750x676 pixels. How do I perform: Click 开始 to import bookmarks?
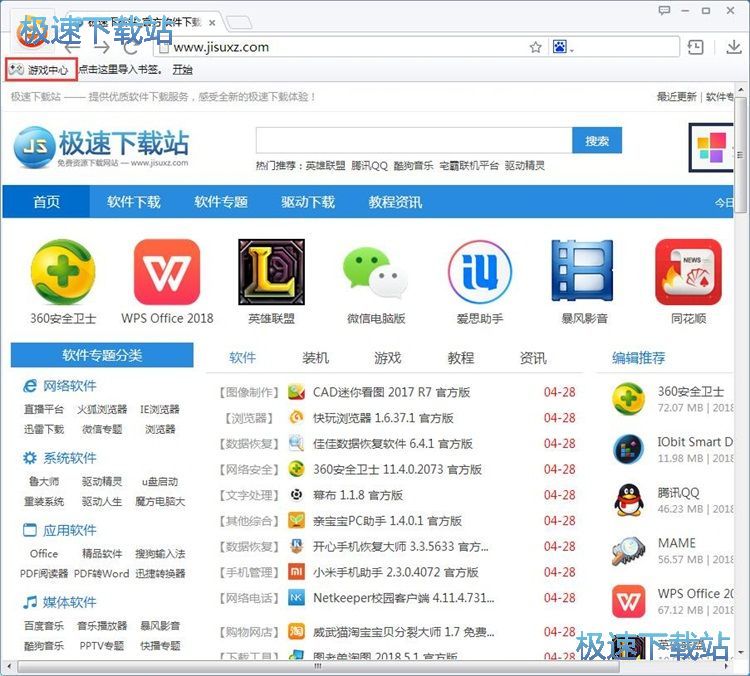pos(182,70)
